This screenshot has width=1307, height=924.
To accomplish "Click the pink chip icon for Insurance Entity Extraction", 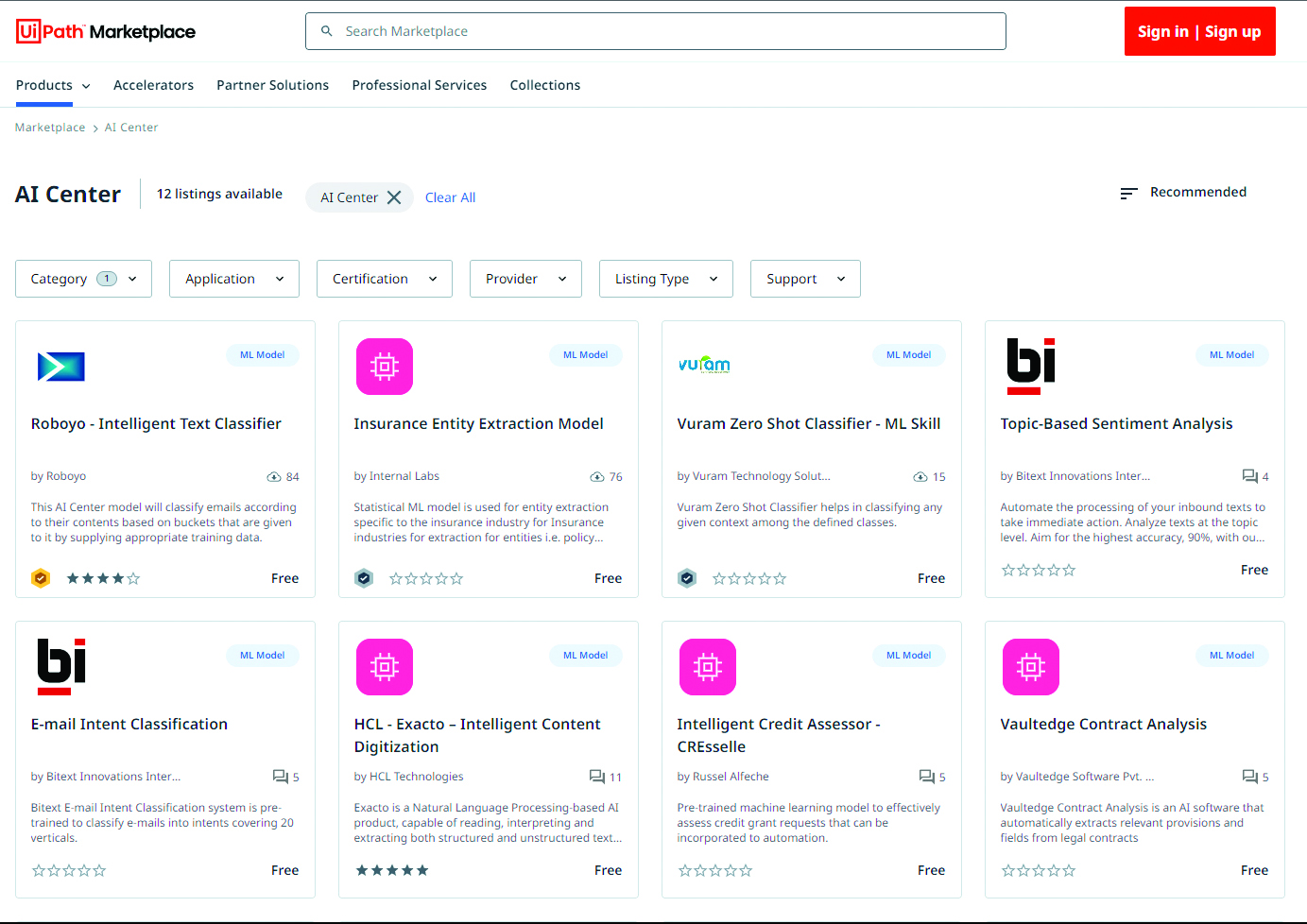I will pos(385,367).
